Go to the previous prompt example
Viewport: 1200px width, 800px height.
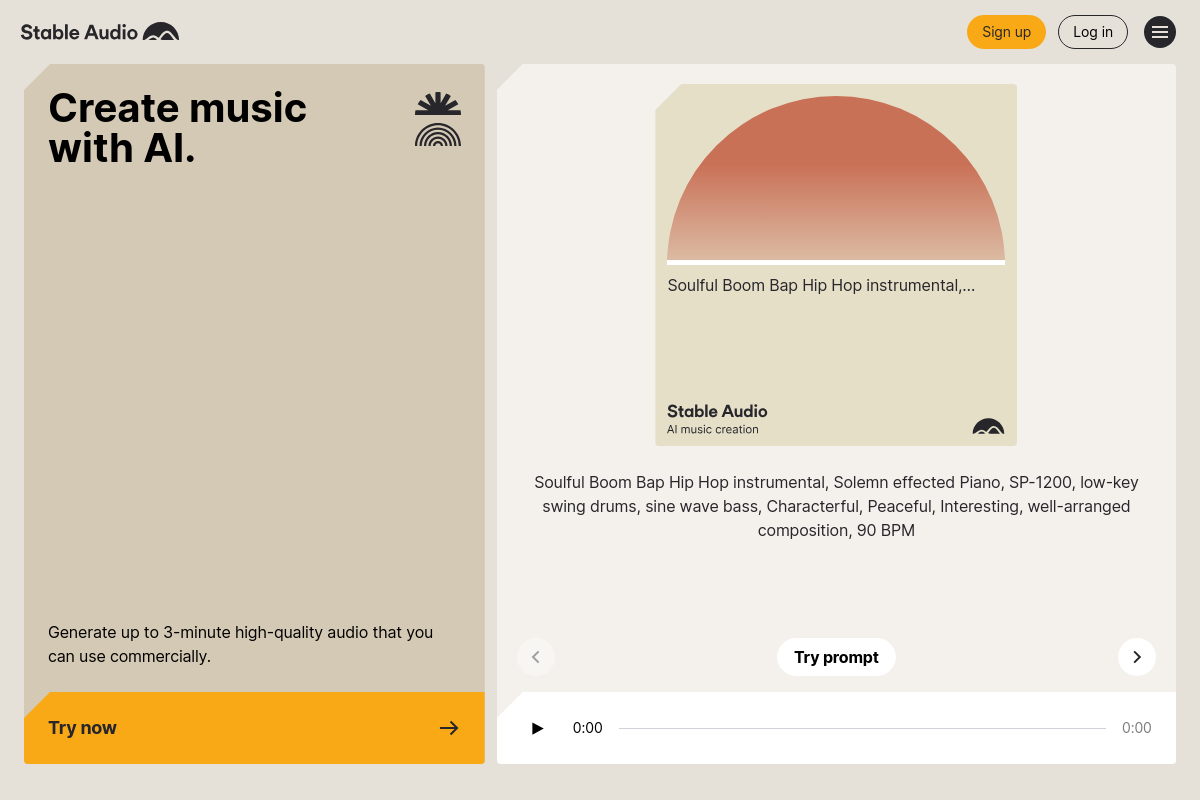pyautogui.click(x=536, y=657)
